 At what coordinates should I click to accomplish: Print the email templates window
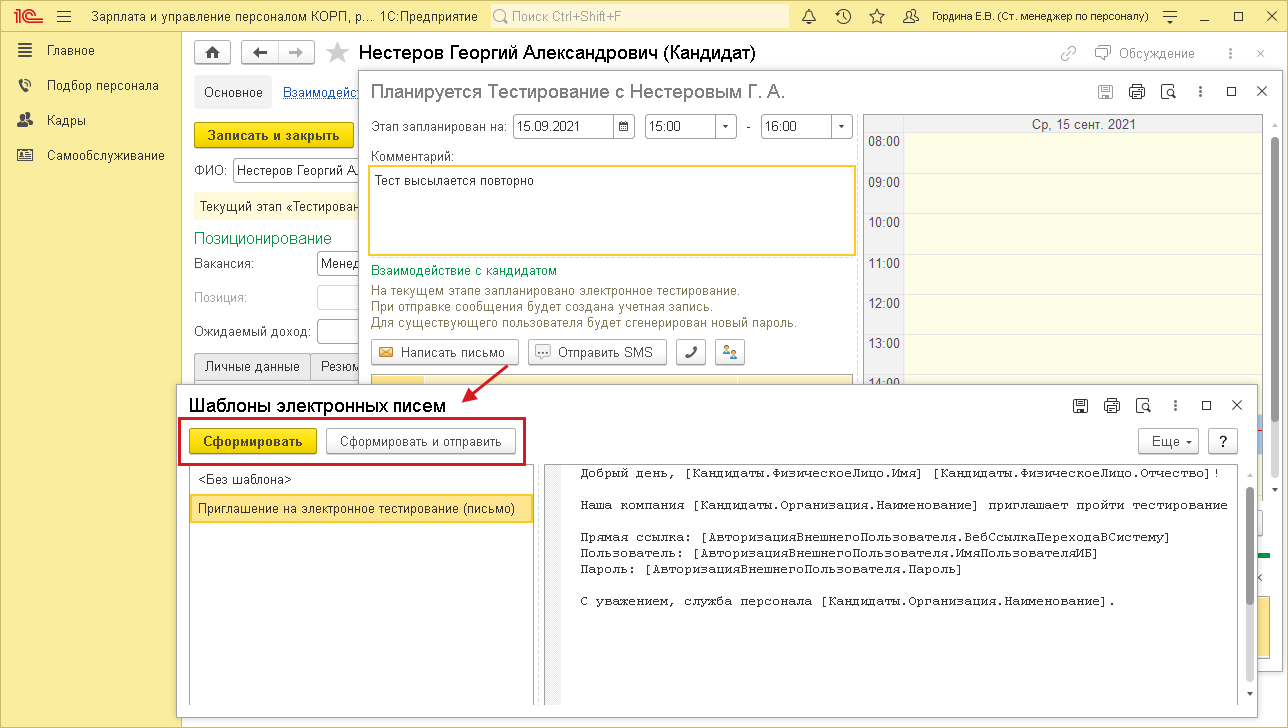coord(1111,406)
